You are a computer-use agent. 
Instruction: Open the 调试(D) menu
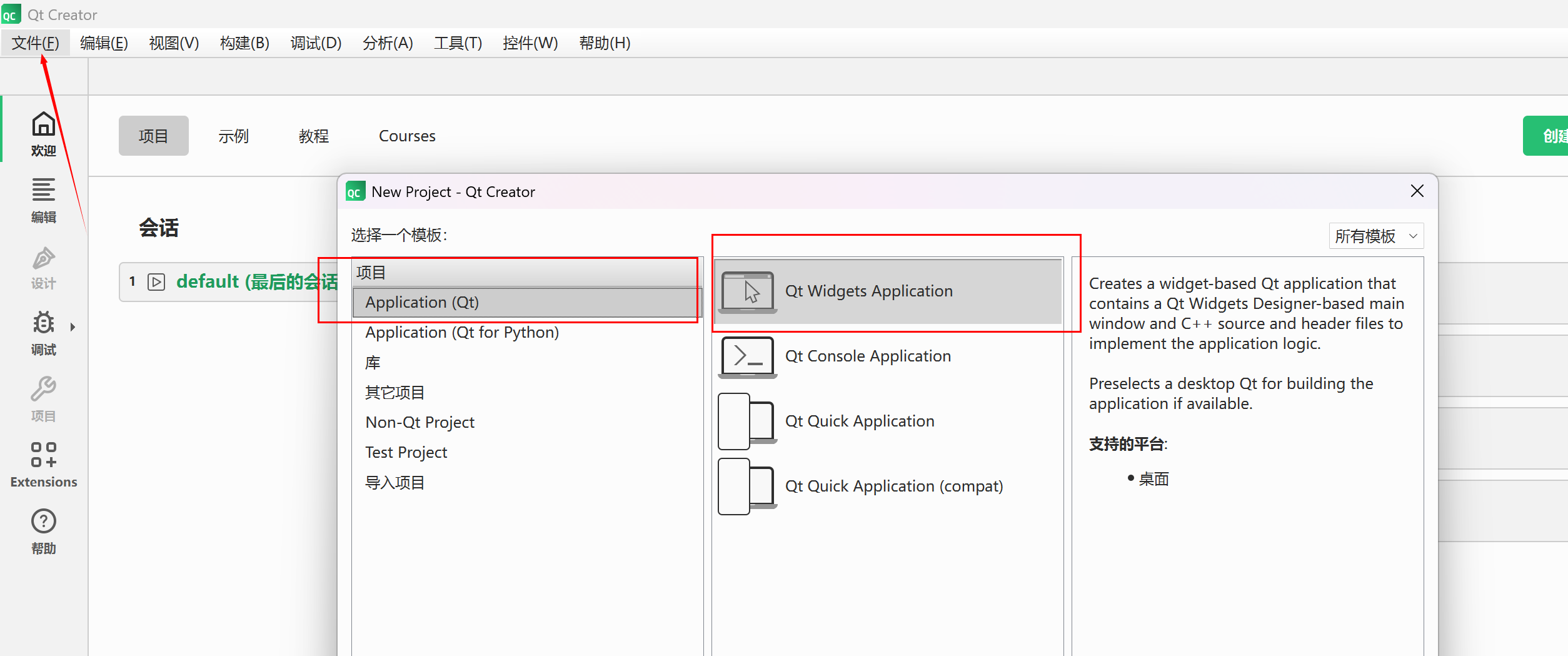316,43
